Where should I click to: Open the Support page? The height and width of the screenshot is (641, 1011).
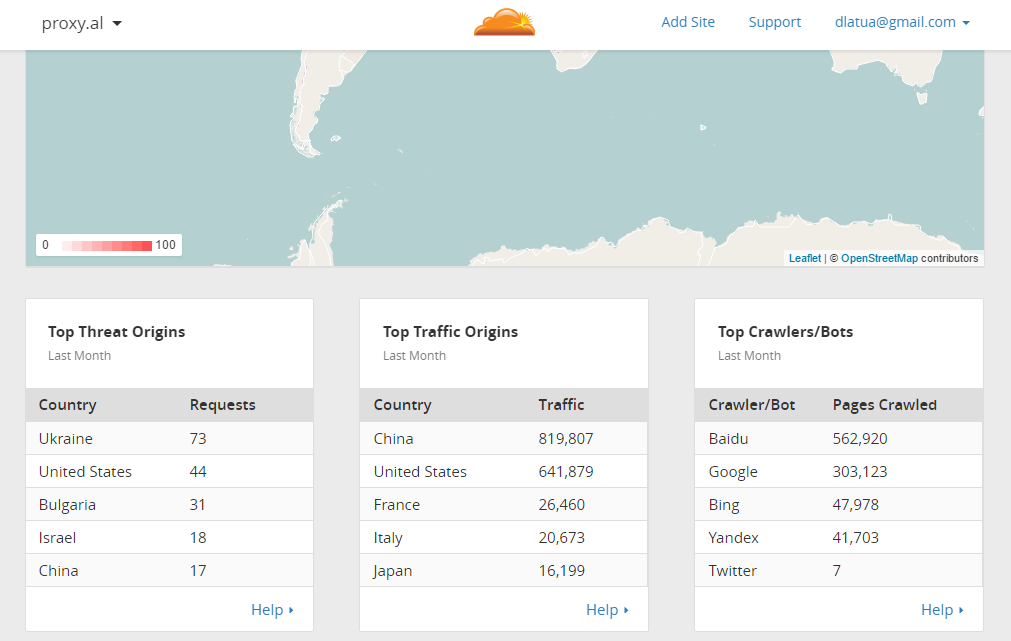point(775,22)
